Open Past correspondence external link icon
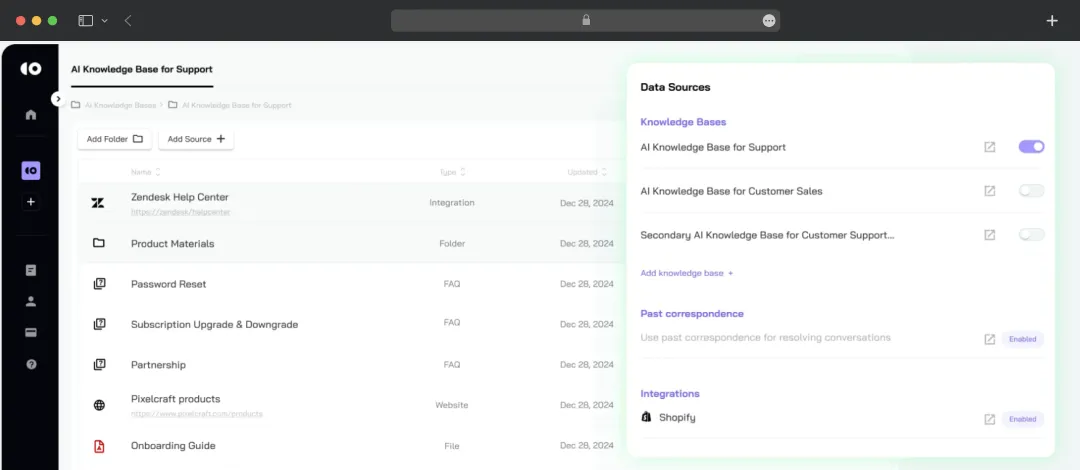This screenshot has width=1080, height=470. click(x=990, y=339)
